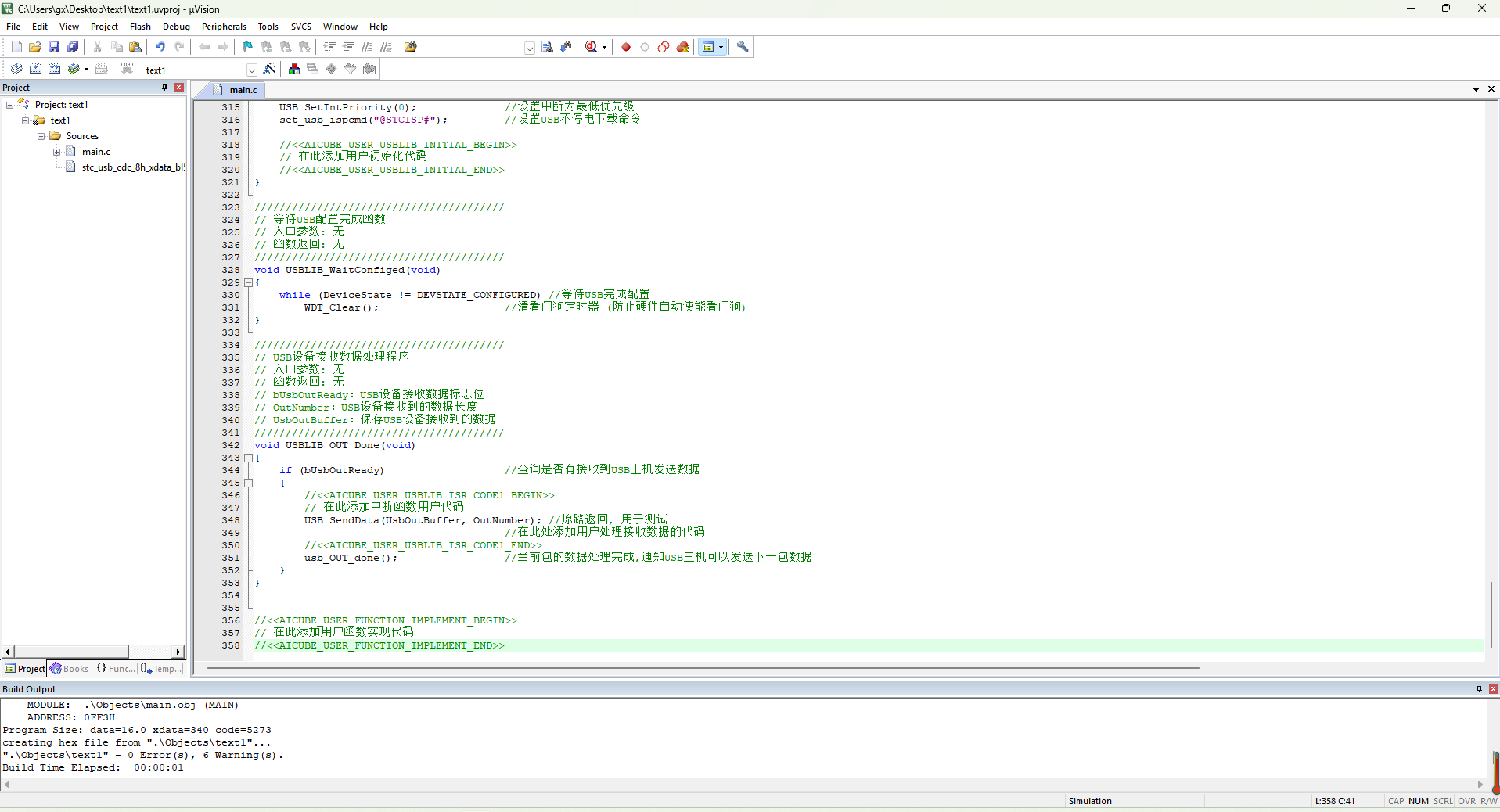Open Configuration wrench icon
This screenshot has height=812, width=1500.
743,47
